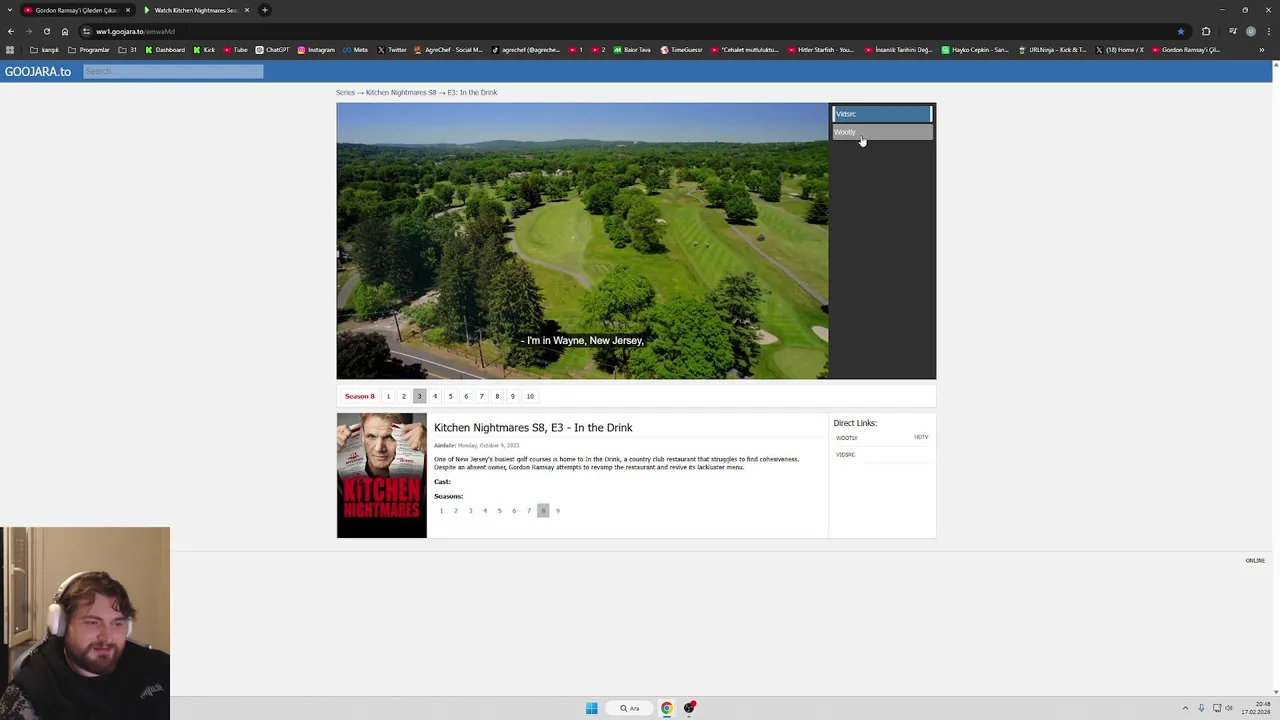The width and height of the screenshot is (1280, 720).
Task: Open the Kitchen Nightmares S8 breadcrumb
Action: [401, 92]
